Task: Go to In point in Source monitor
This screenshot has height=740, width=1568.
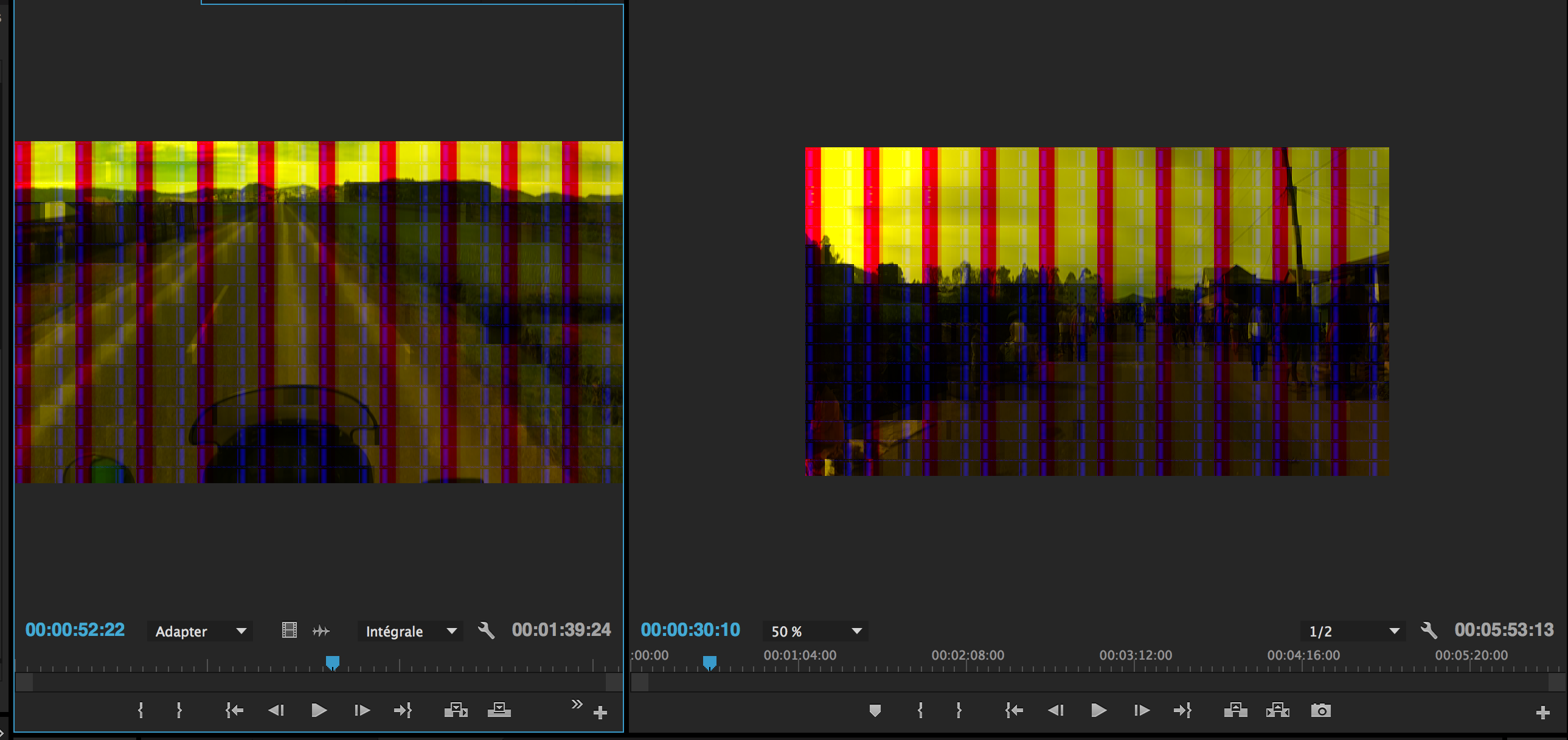Action: [234, 710]
